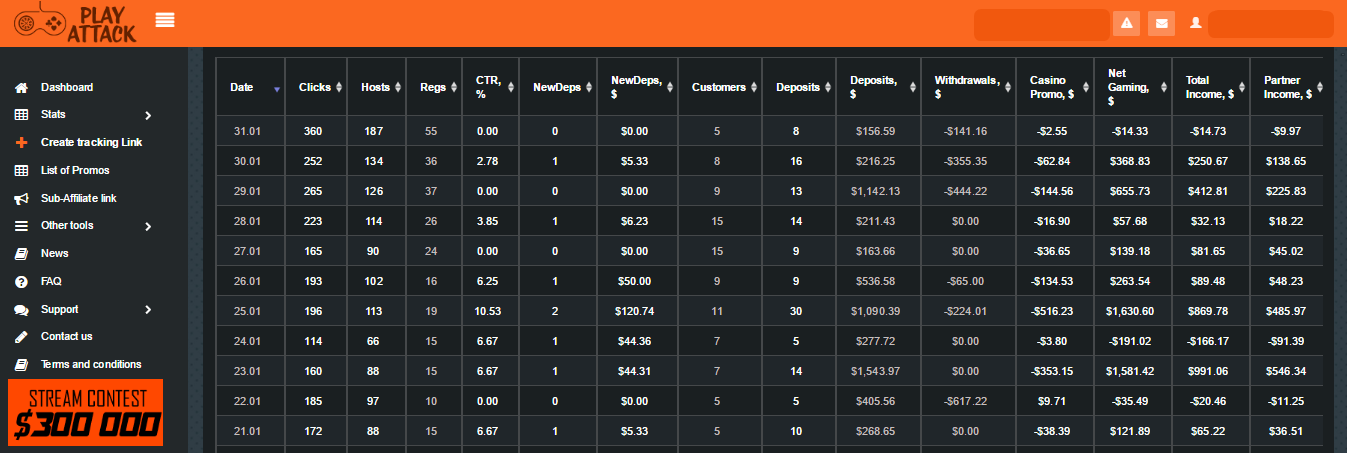Click the FAQ question mark icon
Screen dimensions: 1347x453
(21, 282)
